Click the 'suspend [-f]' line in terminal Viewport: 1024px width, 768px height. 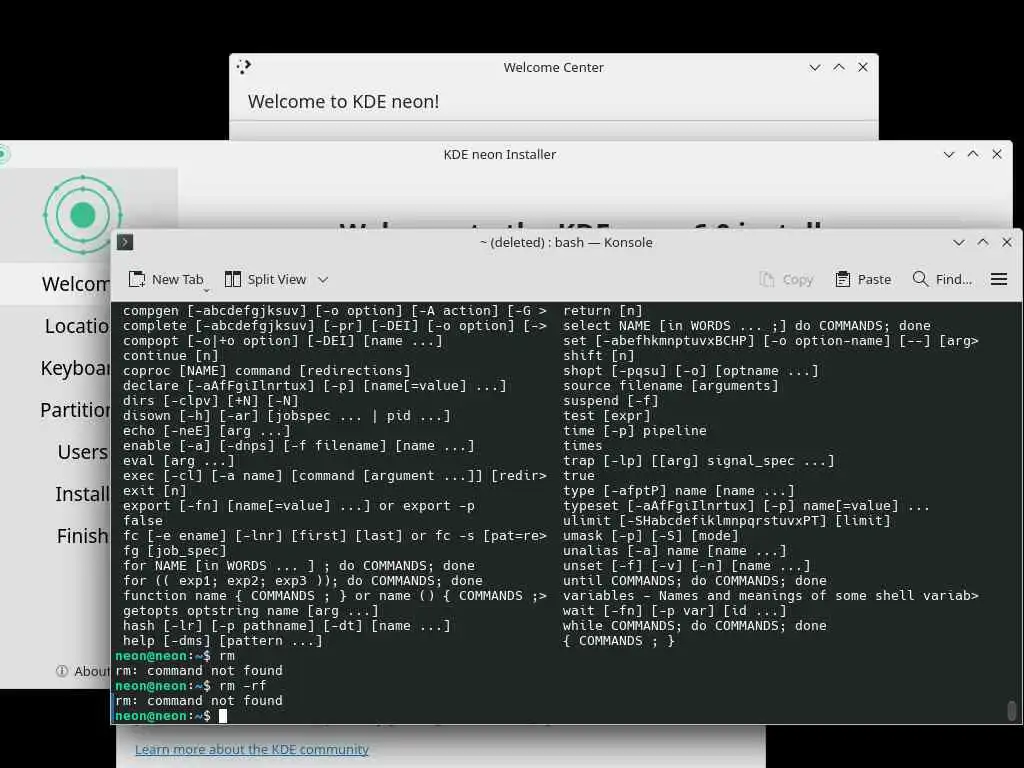(611, 400)
